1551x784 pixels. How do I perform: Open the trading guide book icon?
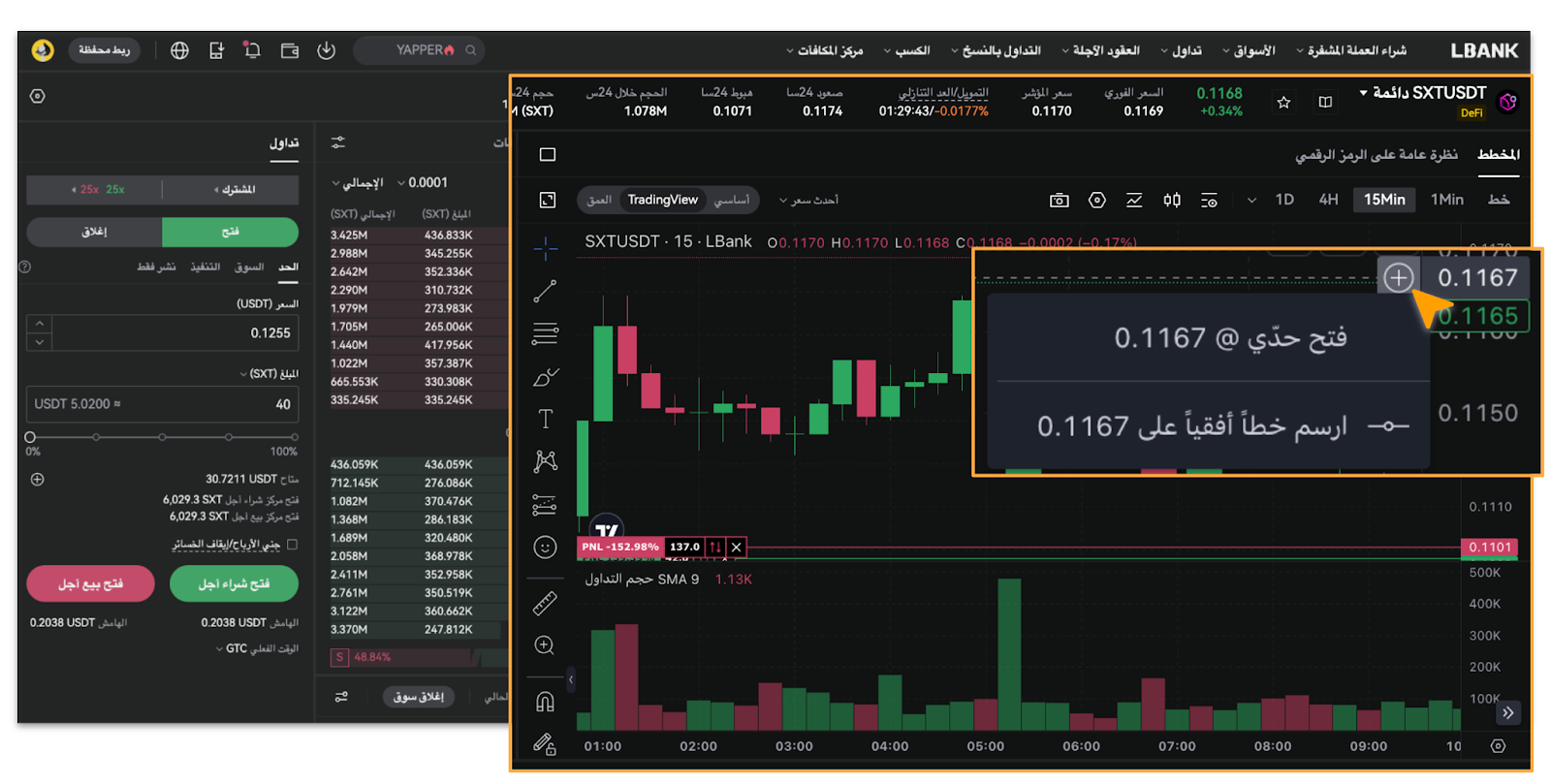1325,102
